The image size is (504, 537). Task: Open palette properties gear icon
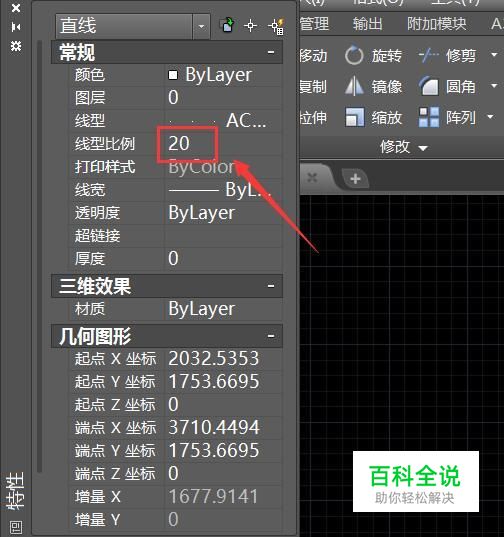pyautogui.click(x=16, y=46)
